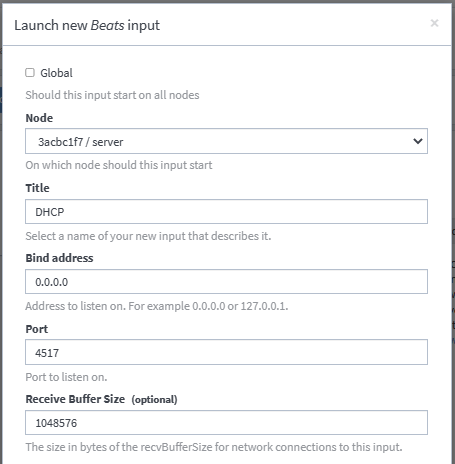Screen dimensions: 455x464
Task: Click the Bind address label
Action: 59,258
